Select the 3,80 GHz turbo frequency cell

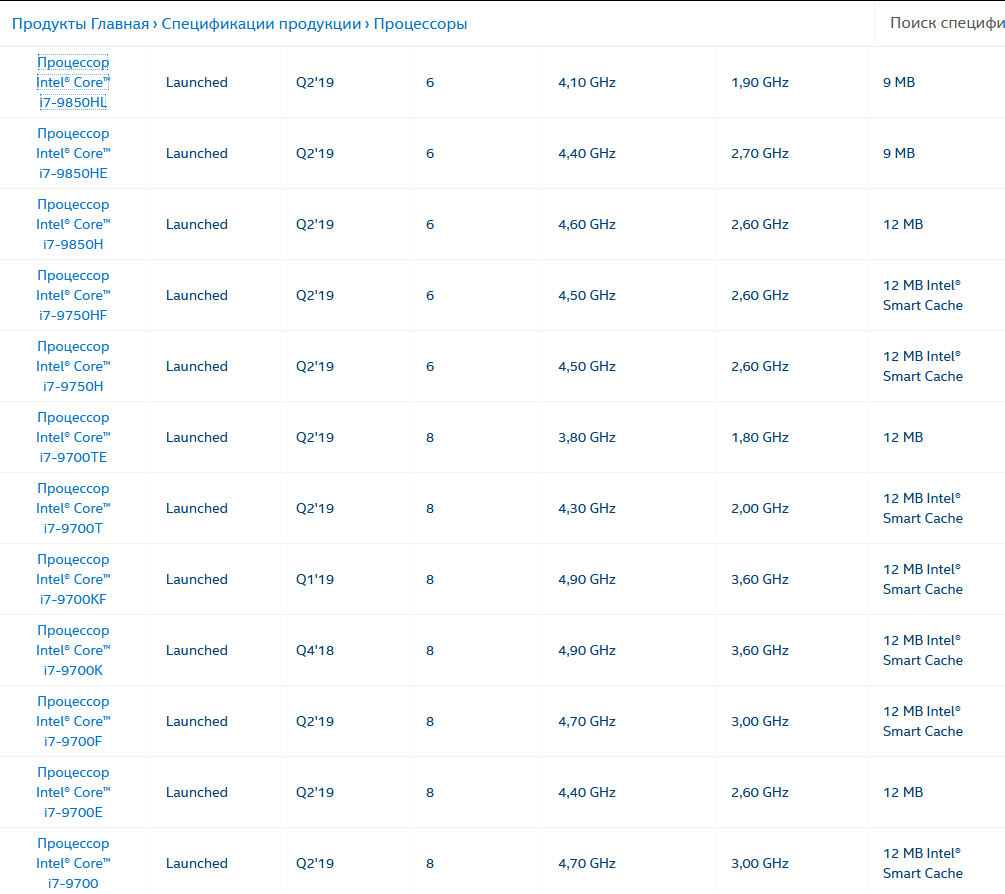tap(587, 437)
